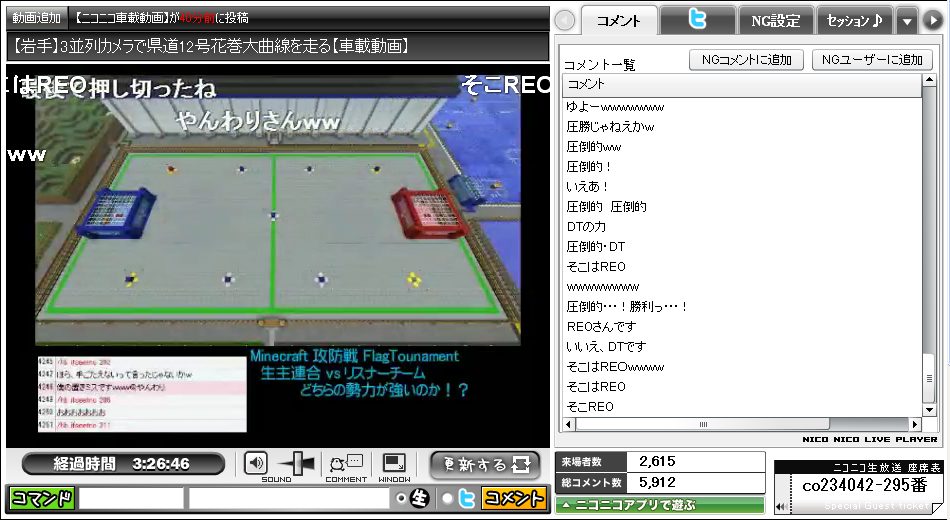Select comment 圧倒的・DT
This screenshot has width=950, height=520.
click(x=742, y=247)
